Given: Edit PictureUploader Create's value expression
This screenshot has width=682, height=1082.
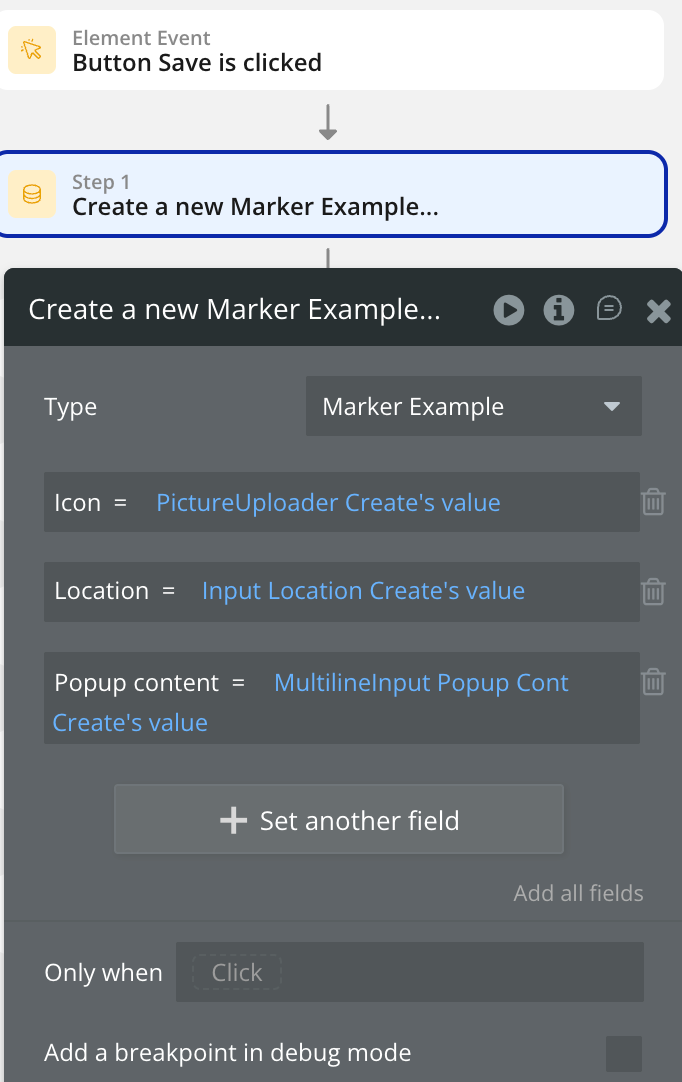Looking at the screenshot, I should [x=328, y=502].
